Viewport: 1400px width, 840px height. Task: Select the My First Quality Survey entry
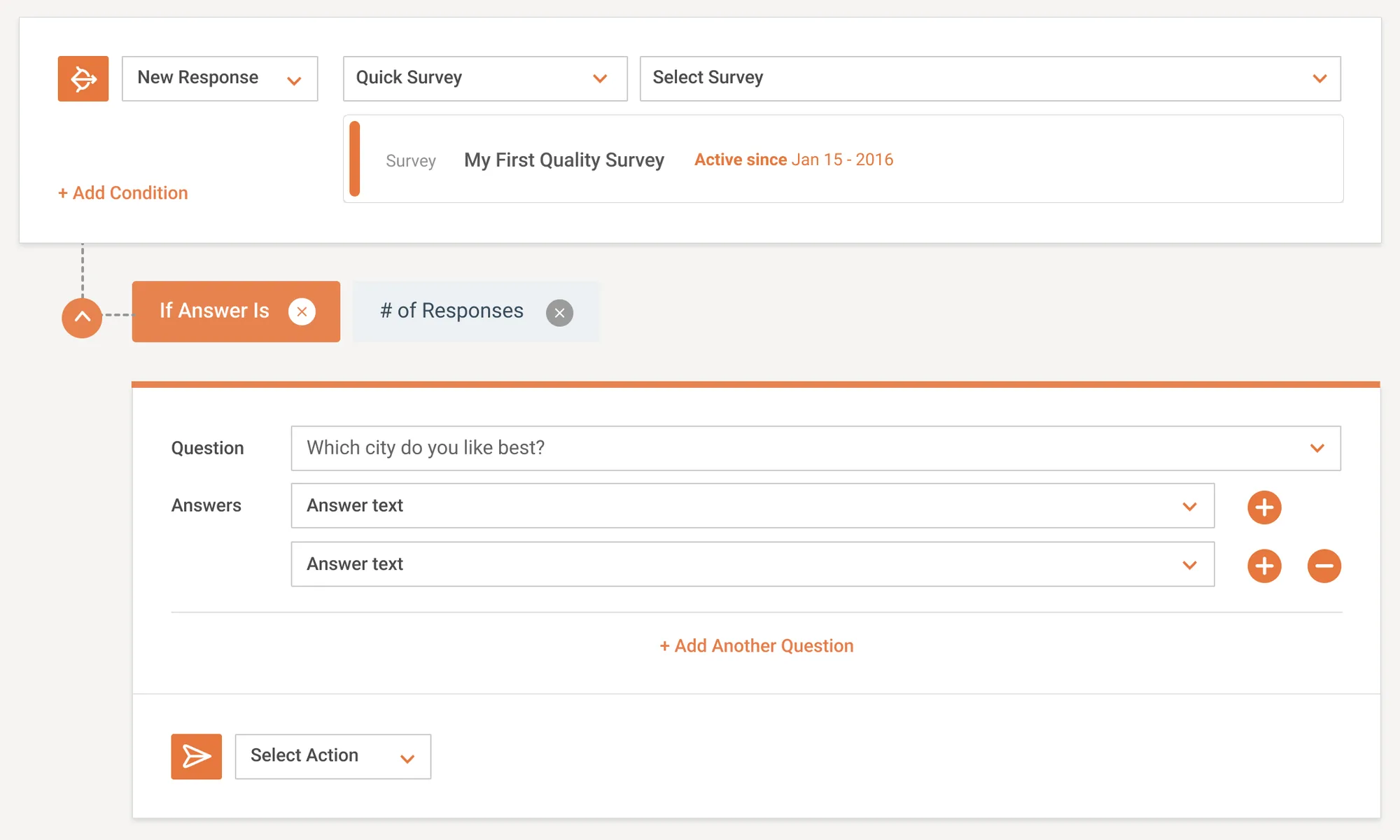(843, 159)
